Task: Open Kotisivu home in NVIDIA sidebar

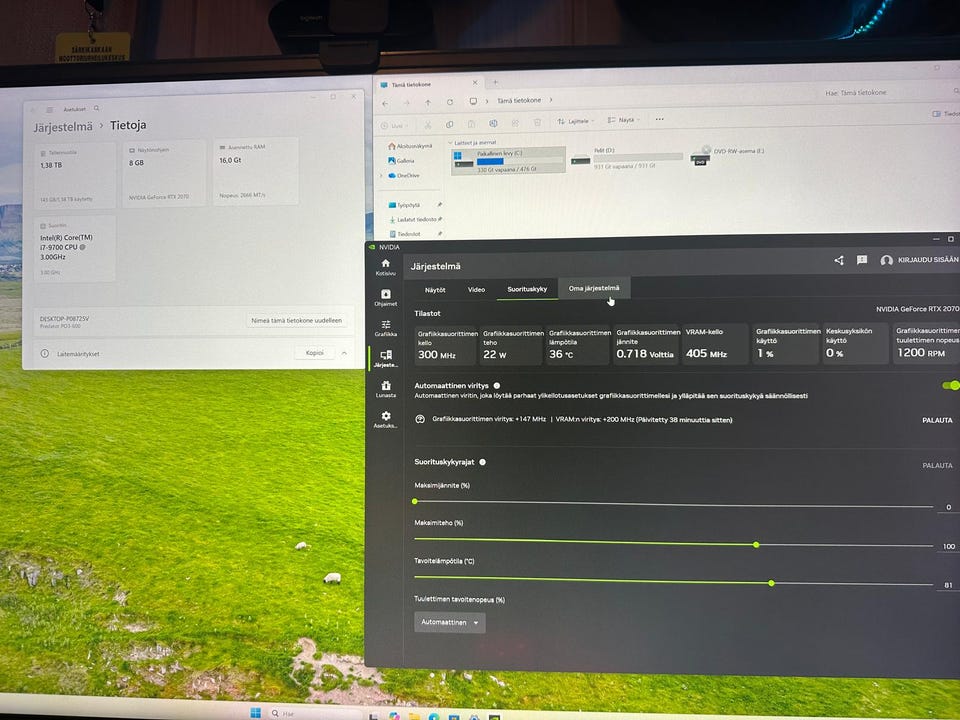Action: click(386, 267)
